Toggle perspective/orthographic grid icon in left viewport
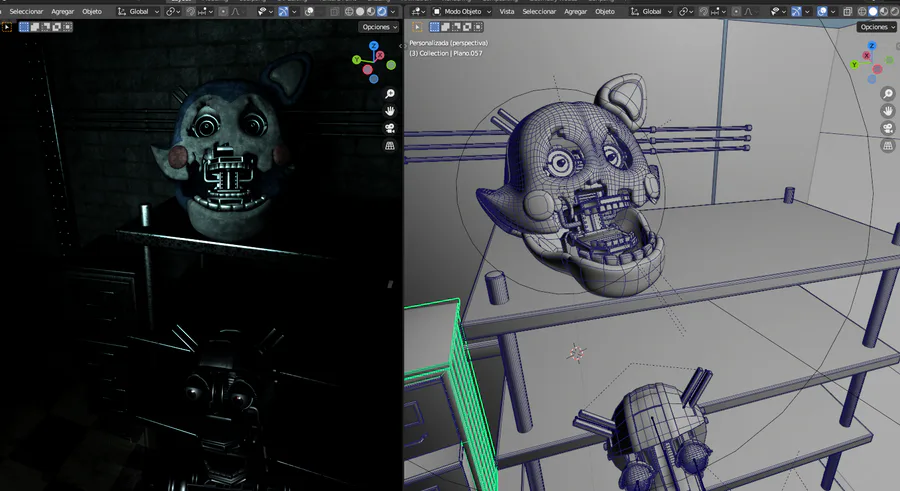The height and width of the screenshot is (491, 900). 390,145
